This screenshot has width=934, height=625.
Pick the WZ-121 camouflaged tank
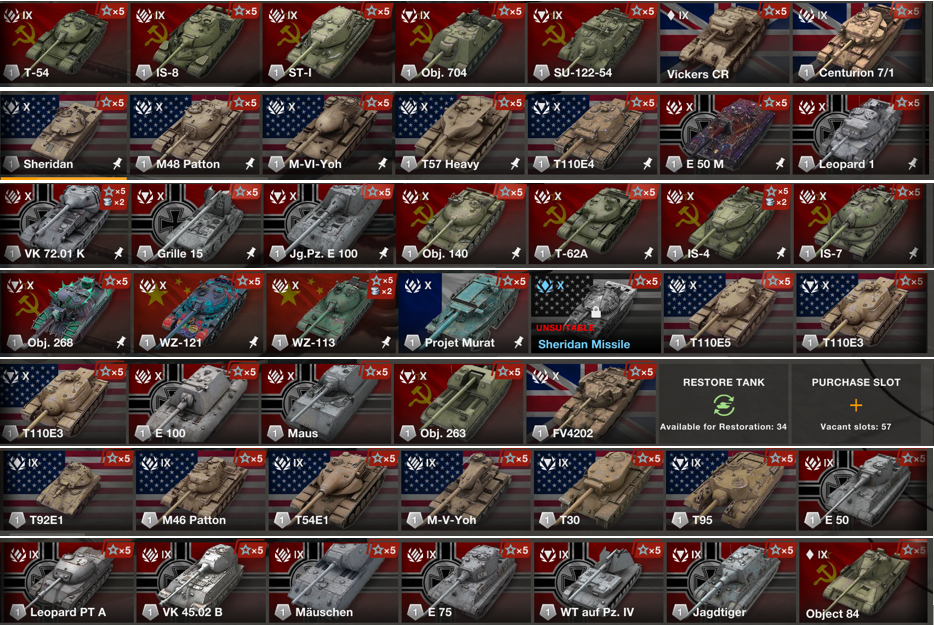[198, 313]
